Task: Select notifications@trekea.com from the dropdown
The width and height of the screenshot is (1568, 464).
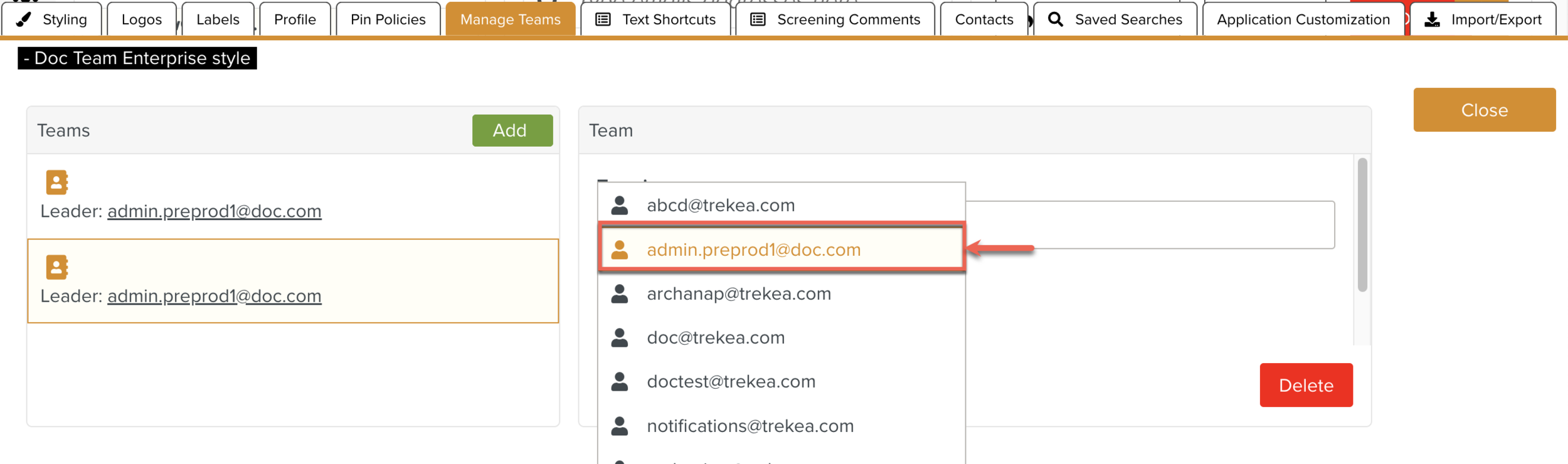Action: point(750,426)
